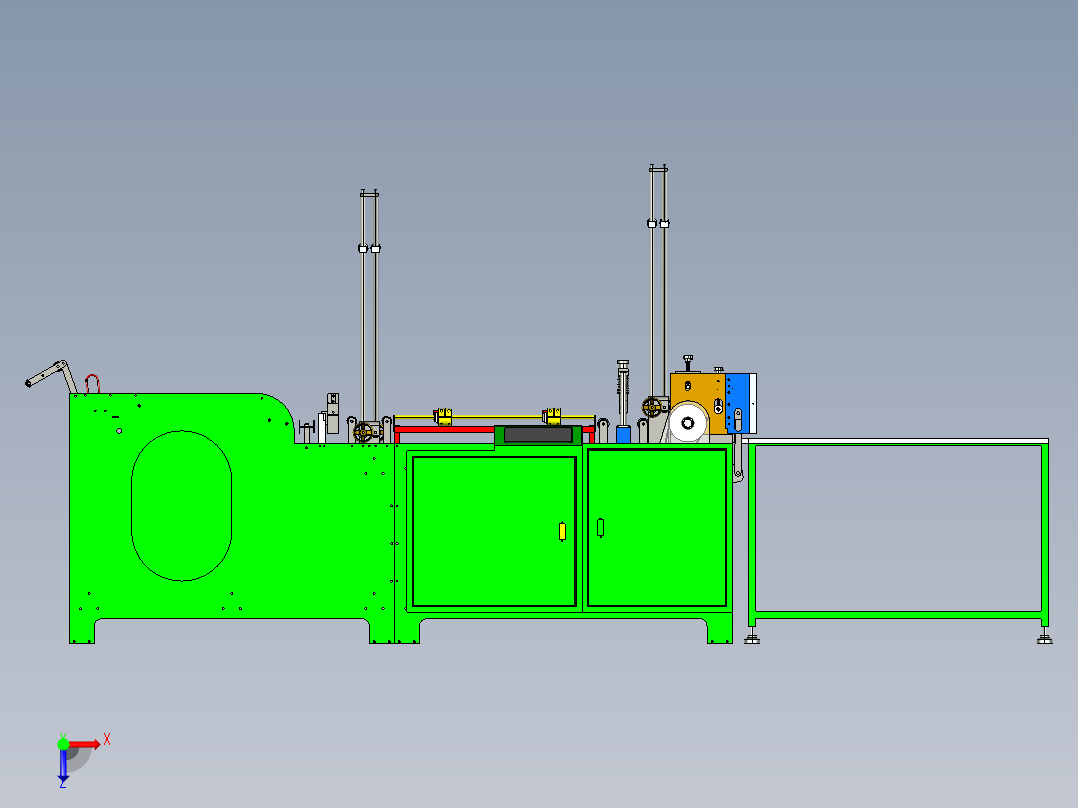Select the left brown handwheel

point(362,433)
